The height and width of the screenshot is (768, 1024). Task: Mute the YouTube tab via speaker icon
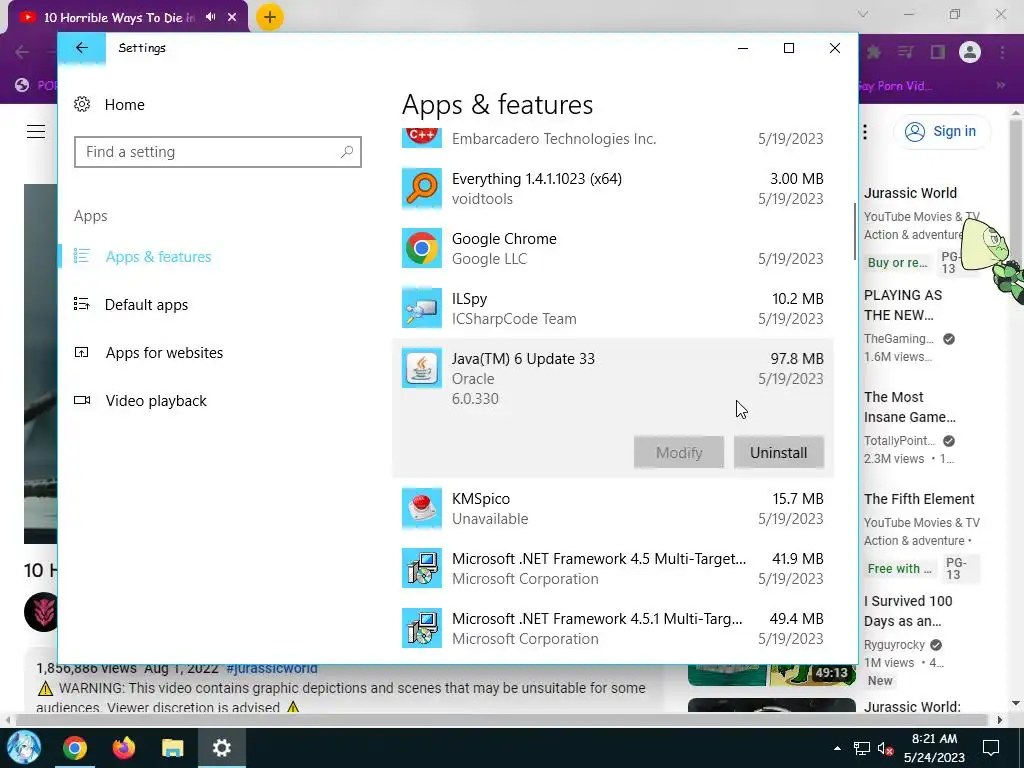tap(210, 17)
